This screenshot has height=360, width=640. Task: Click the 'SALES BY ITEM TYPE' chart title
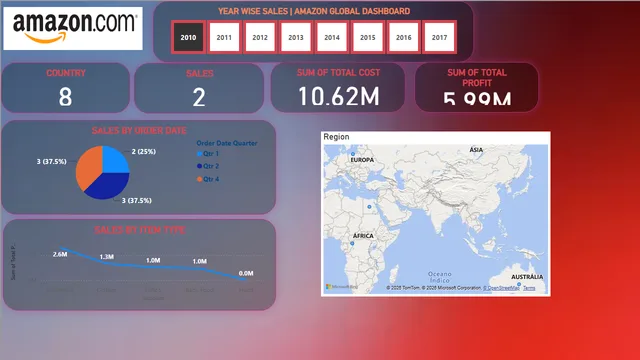click(140, 230)
